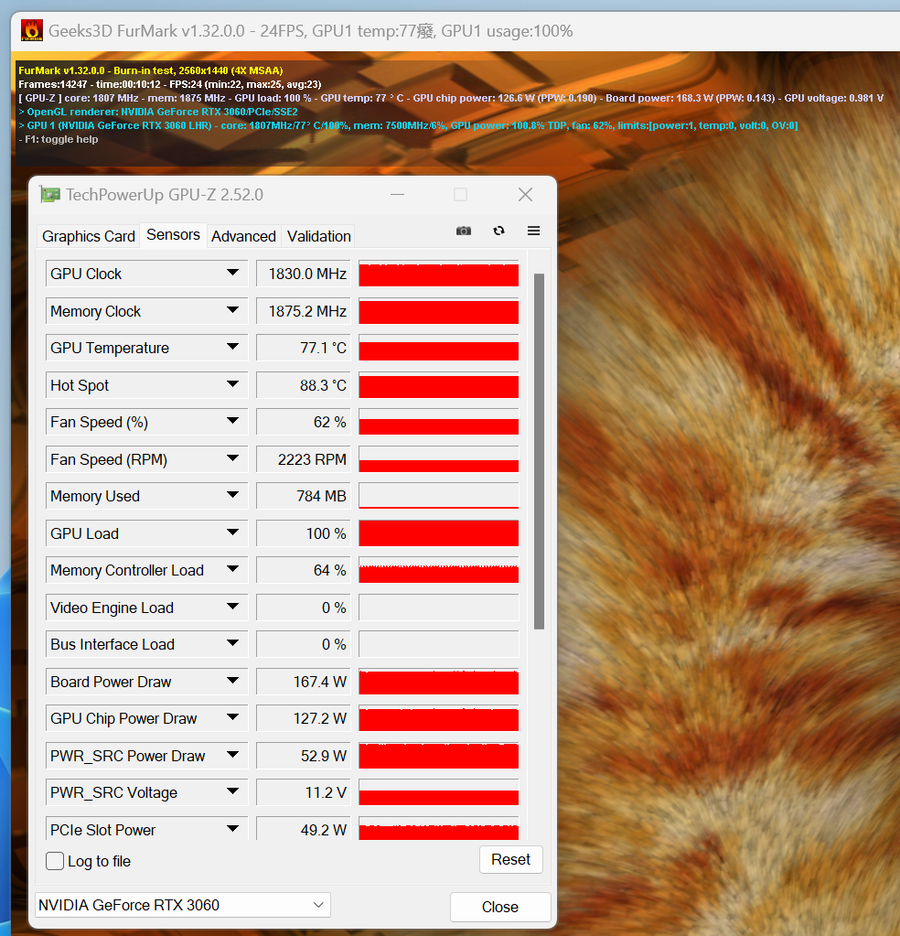900x936 pixels.
Task: Switch to the Graphics Card tab
Action: pyautogui.click(x=88, y=236)
